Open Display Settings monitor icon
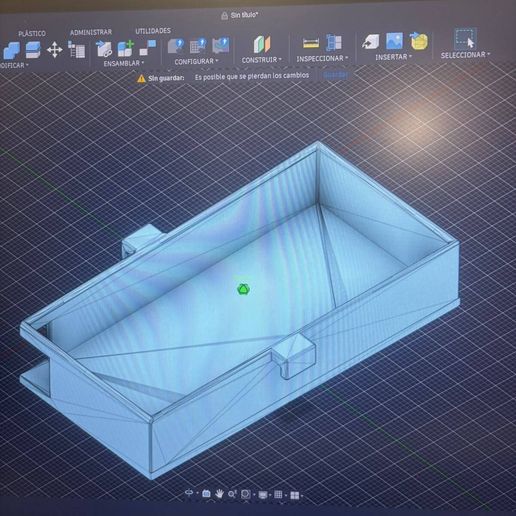 [262, 495]
